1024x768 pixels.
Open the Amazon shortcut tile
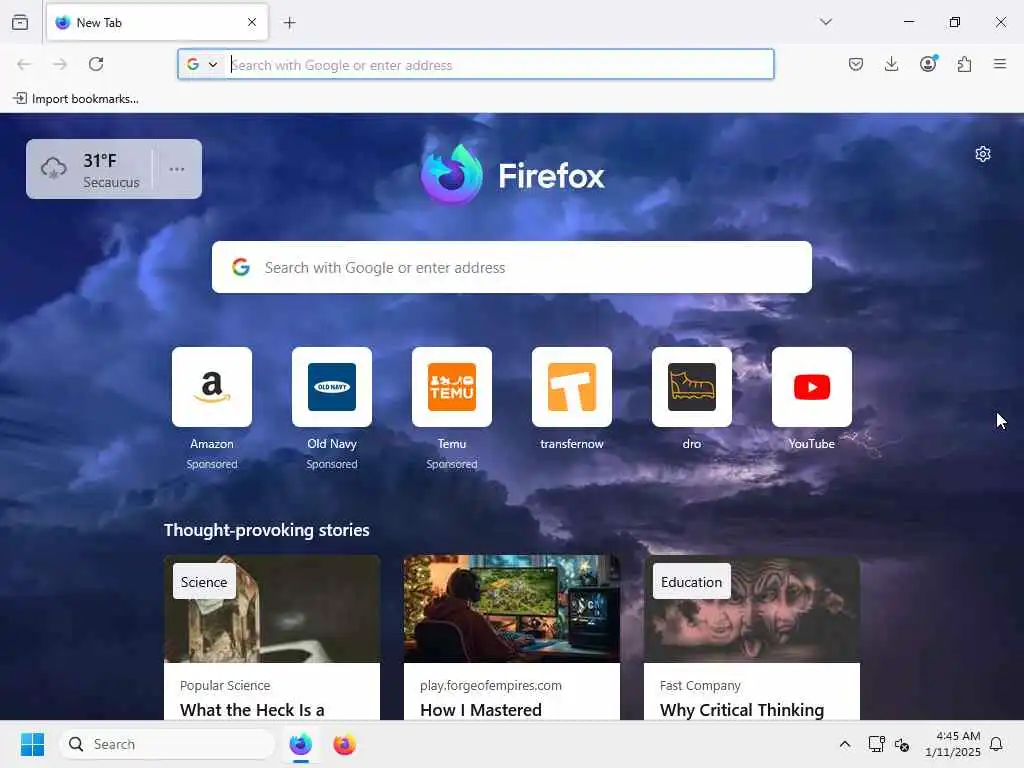pyautogui.click(x=212, y=387)
